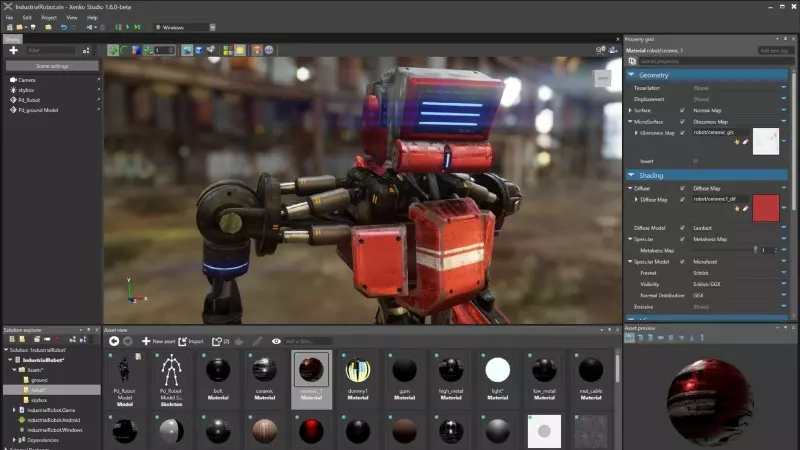Select the translate gizmo tool

113,50
